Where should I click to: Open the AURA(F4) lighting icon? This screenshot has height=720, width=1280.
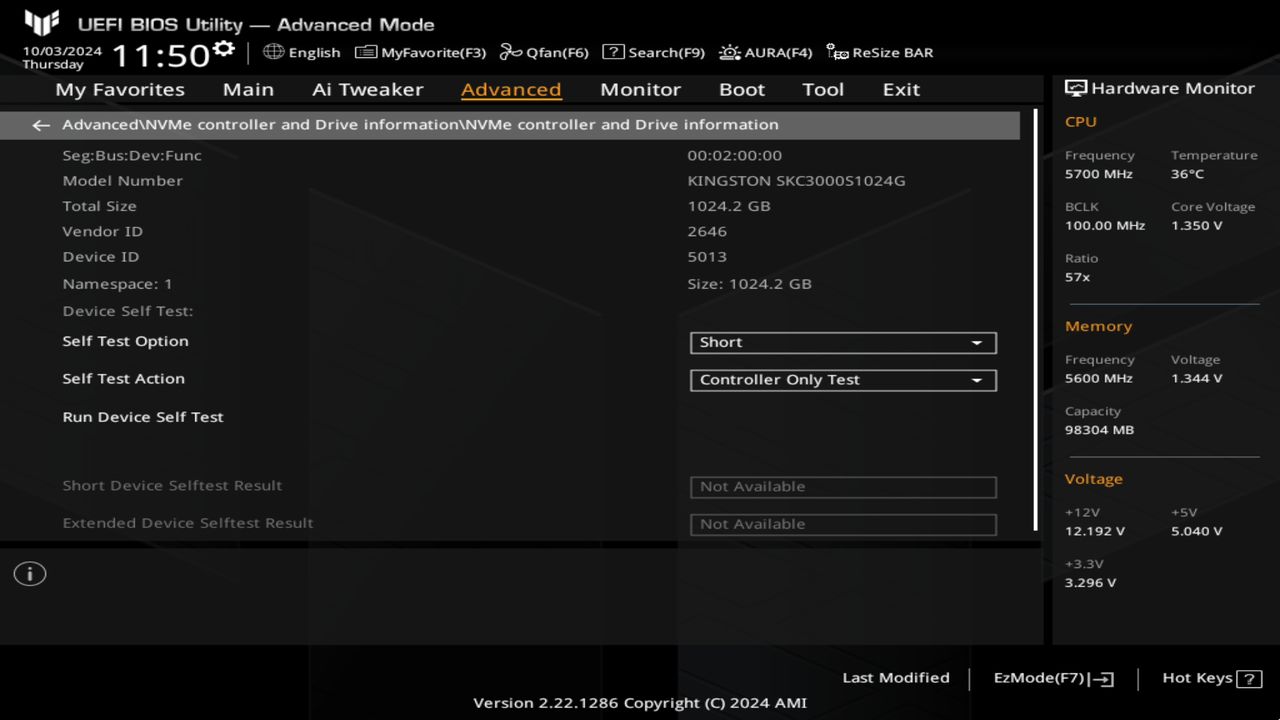coord(730,52)
